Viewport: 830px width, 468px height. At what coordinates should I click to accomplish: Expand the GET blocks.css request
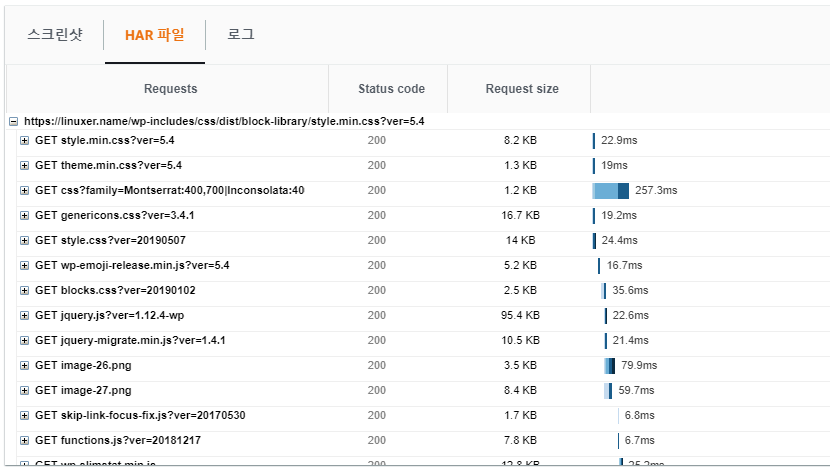coord(25,291)
